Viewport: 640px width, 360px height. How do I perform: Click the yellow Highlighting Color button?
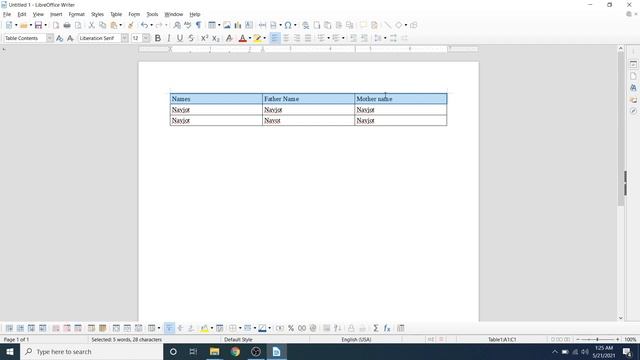[258, 38]
